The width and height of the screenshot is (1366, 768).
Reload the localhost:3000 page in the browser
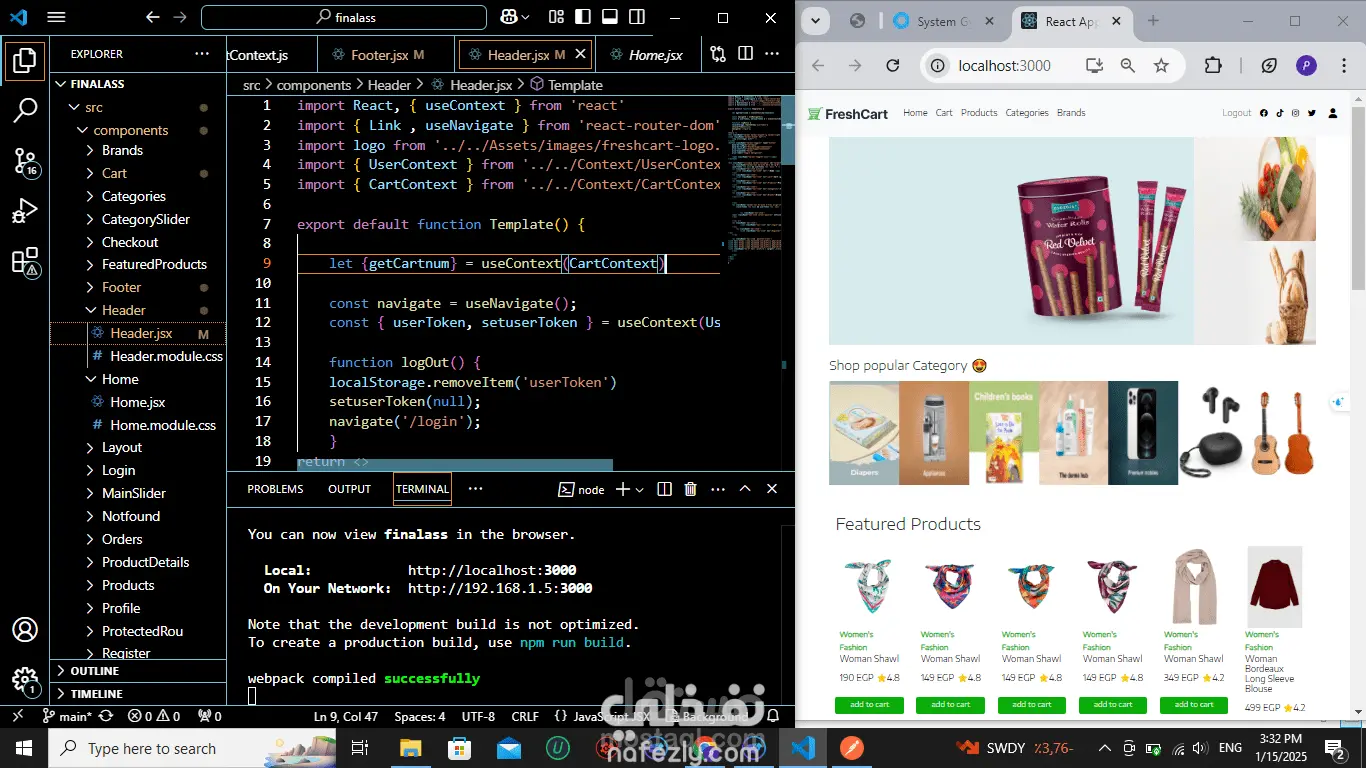coord(893,66)
